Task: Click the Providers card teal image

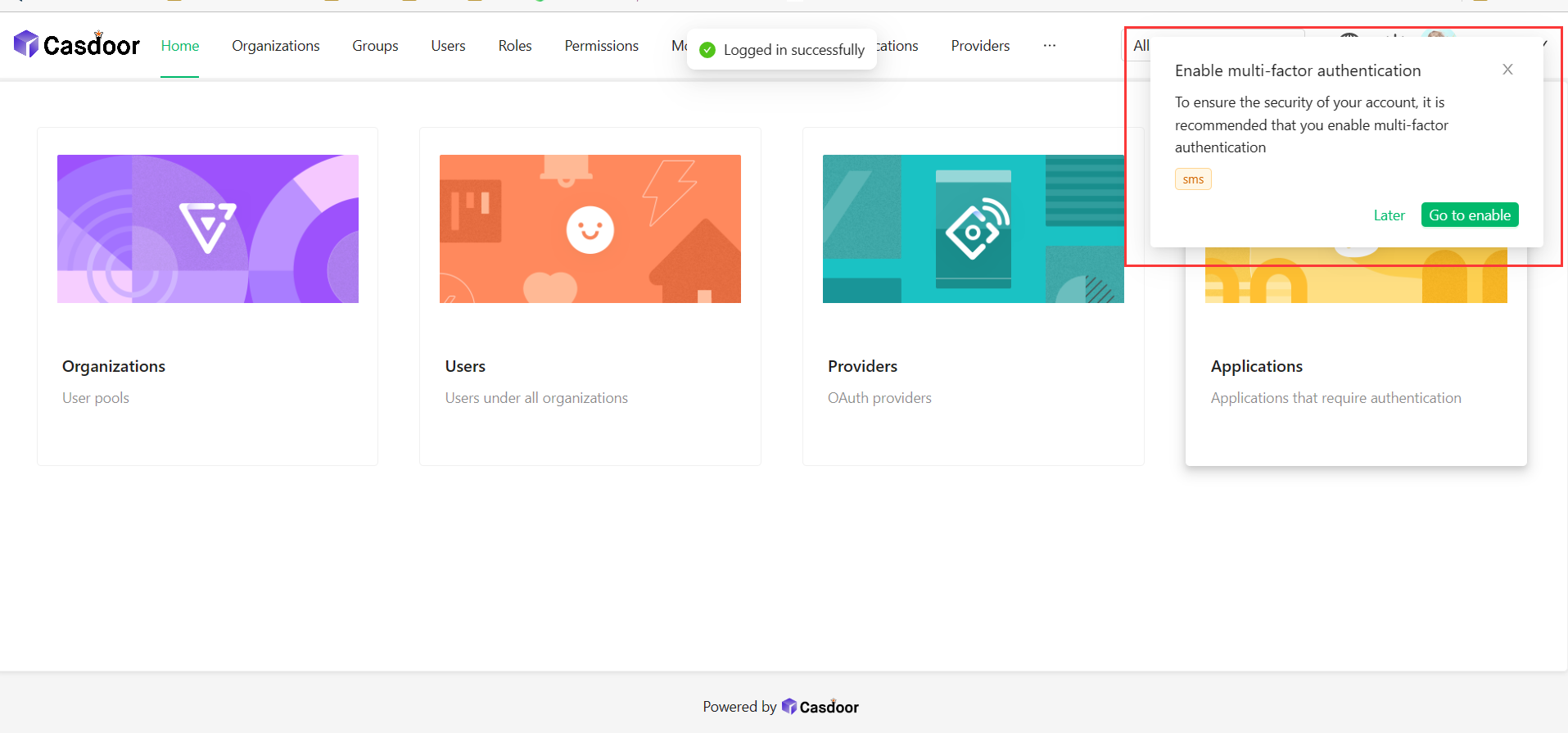Action: (x=973, y=228)
